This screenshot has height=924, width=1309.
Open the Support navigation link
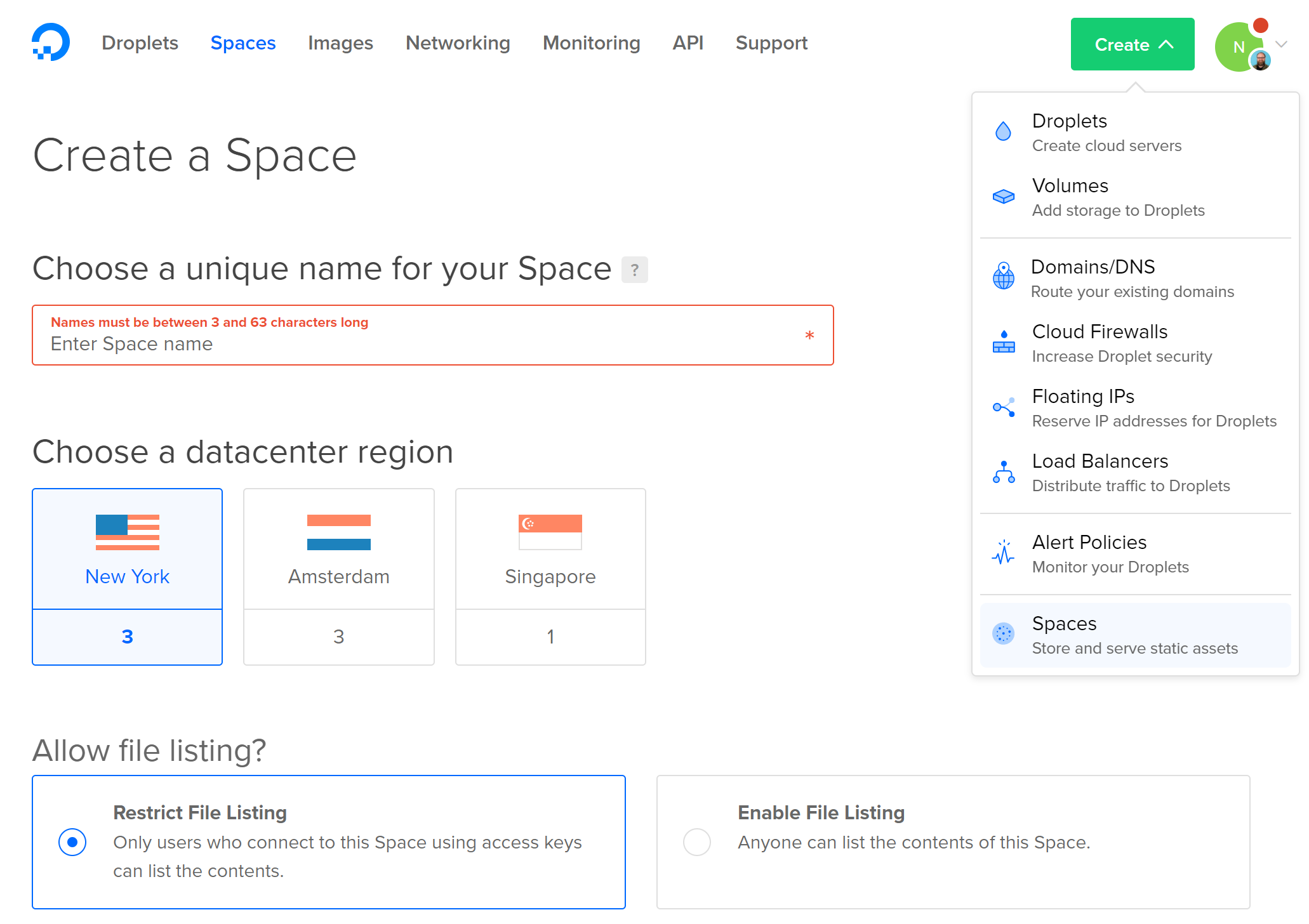(771, 43)
